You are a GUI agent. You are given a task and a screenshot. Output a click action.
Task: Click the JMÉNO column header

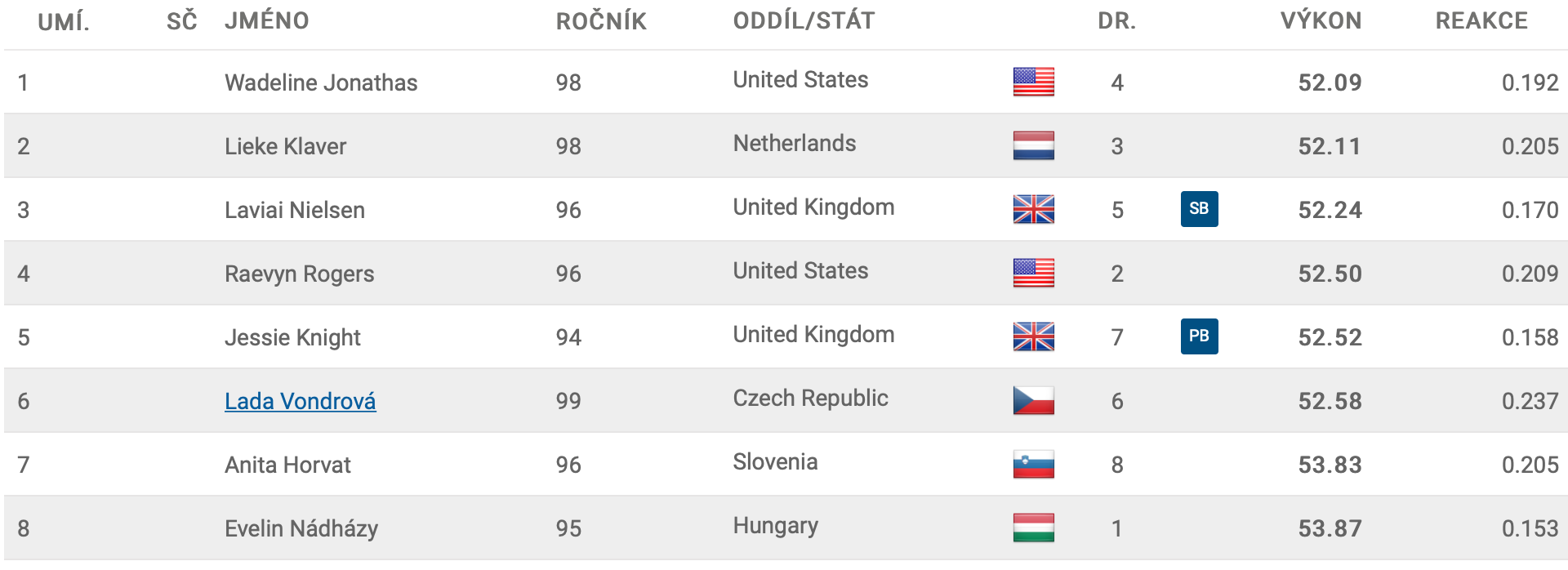pyautogui.click(x=267, y=21)
